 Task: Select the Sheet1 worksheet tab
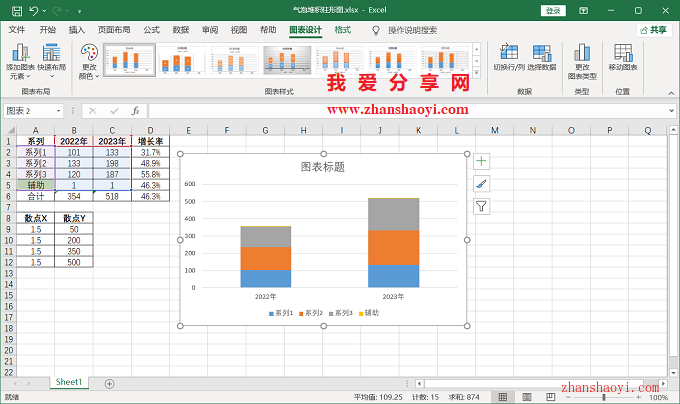pos(69,382)
